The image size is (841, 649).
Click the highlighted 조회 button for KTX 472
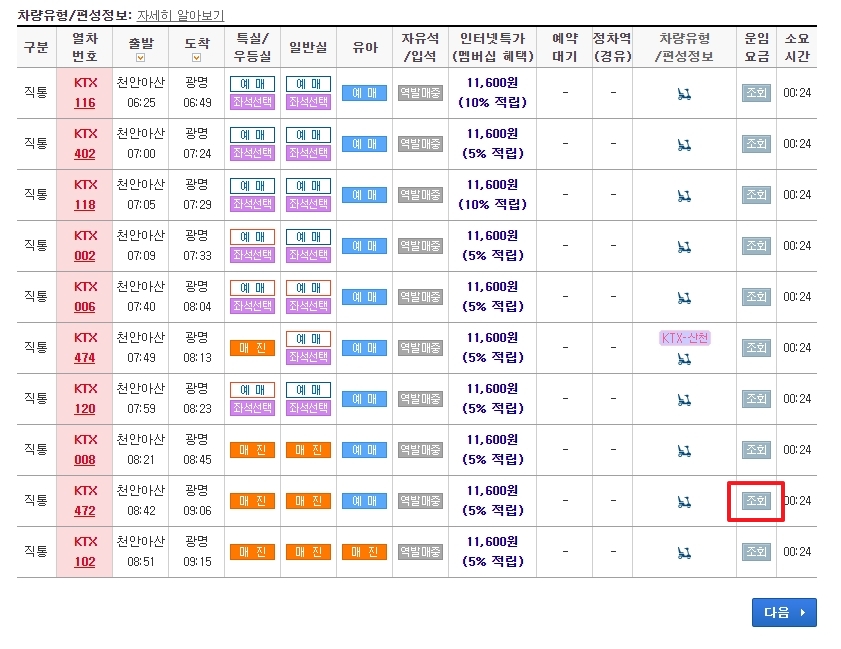click(755, 500)
